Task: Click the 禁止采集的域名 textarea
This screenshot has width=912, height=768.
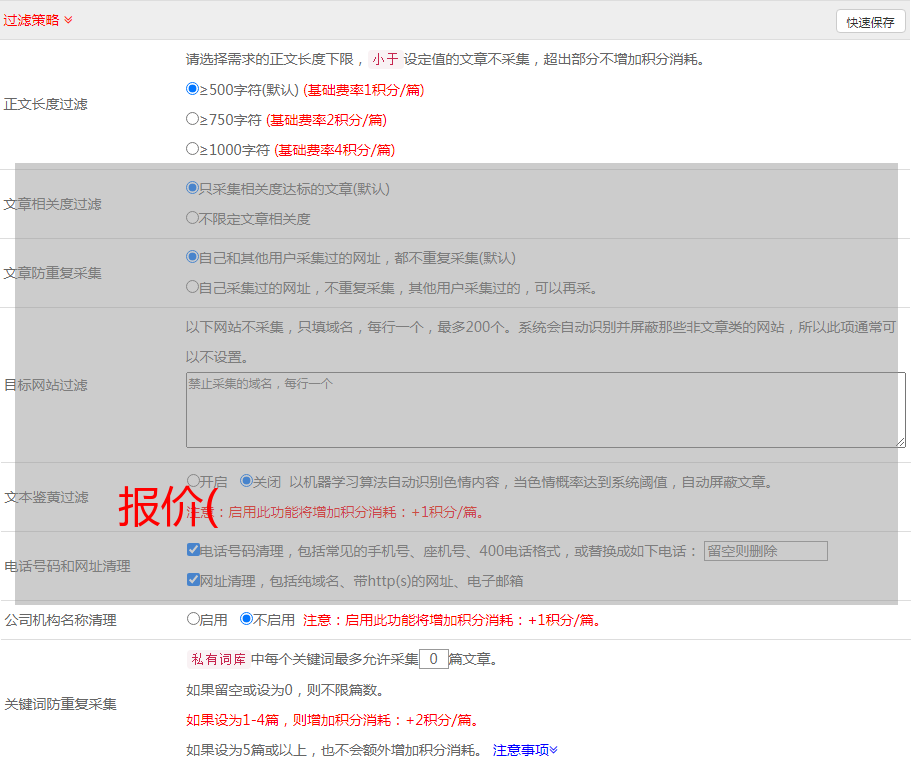Action: pos(545,410)
